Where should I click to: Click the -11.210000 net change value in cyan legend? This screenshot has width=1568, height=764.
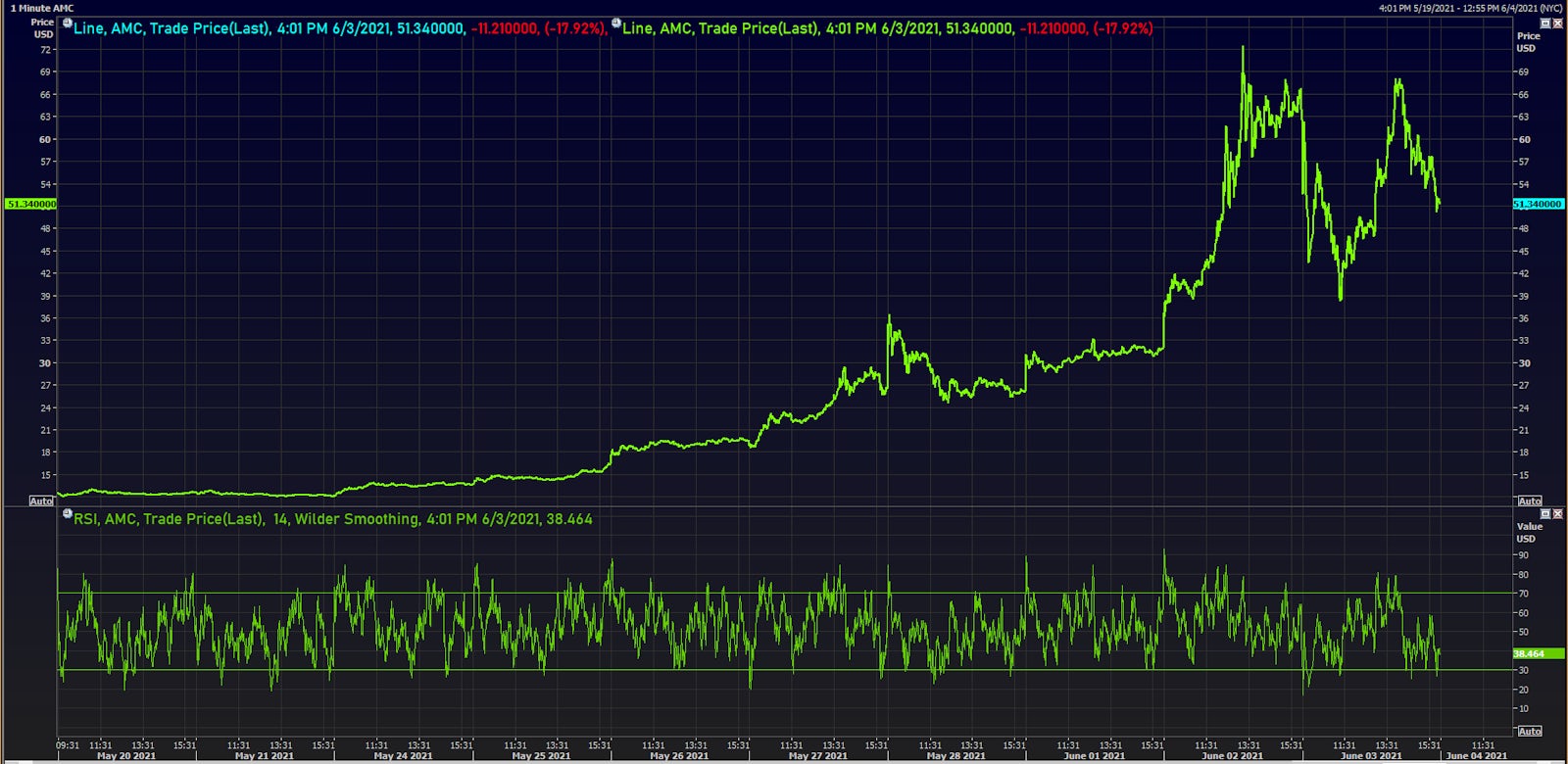(x=505, y=28)
